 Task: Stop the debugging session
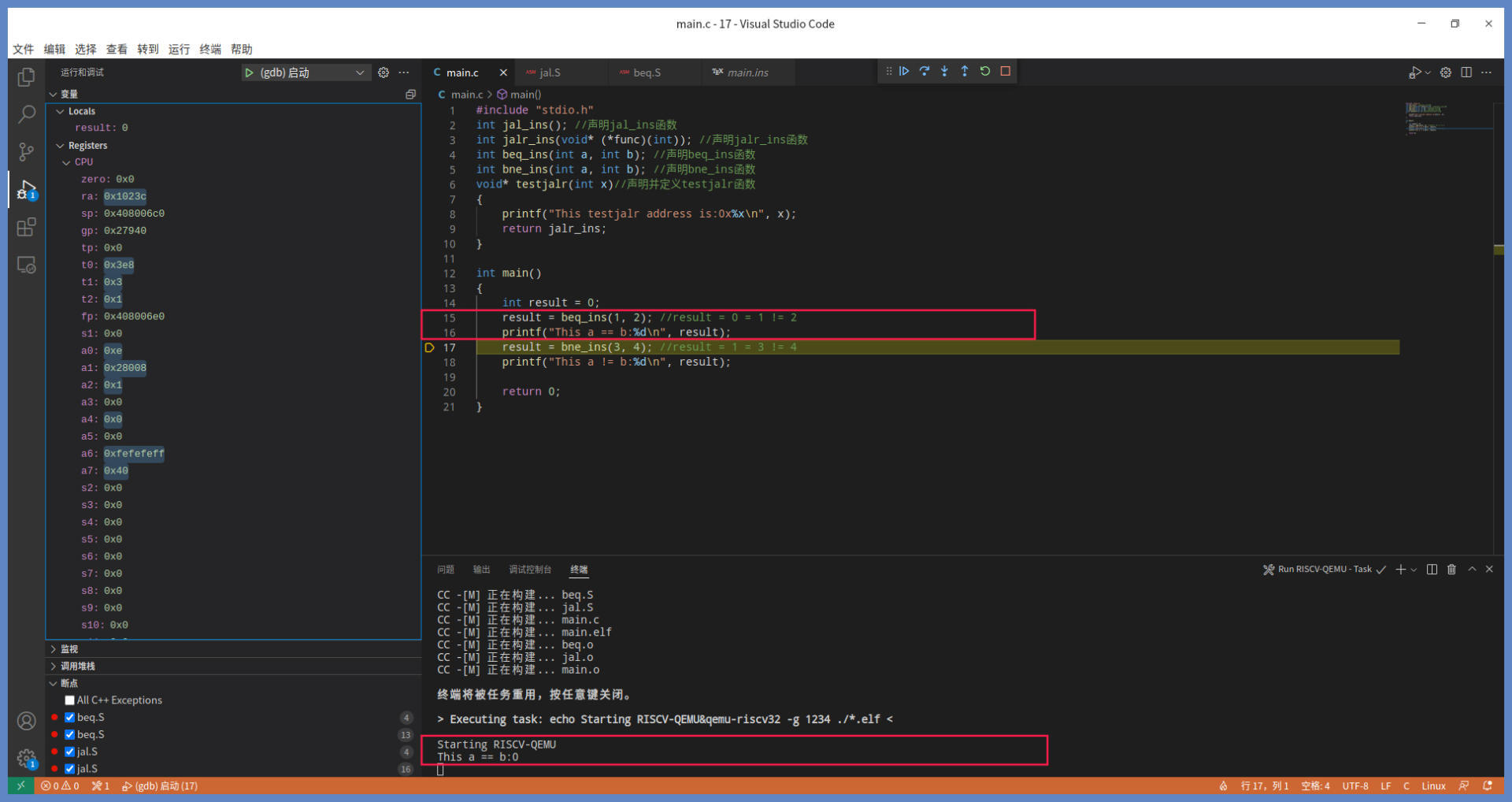tap(1005, 72)
